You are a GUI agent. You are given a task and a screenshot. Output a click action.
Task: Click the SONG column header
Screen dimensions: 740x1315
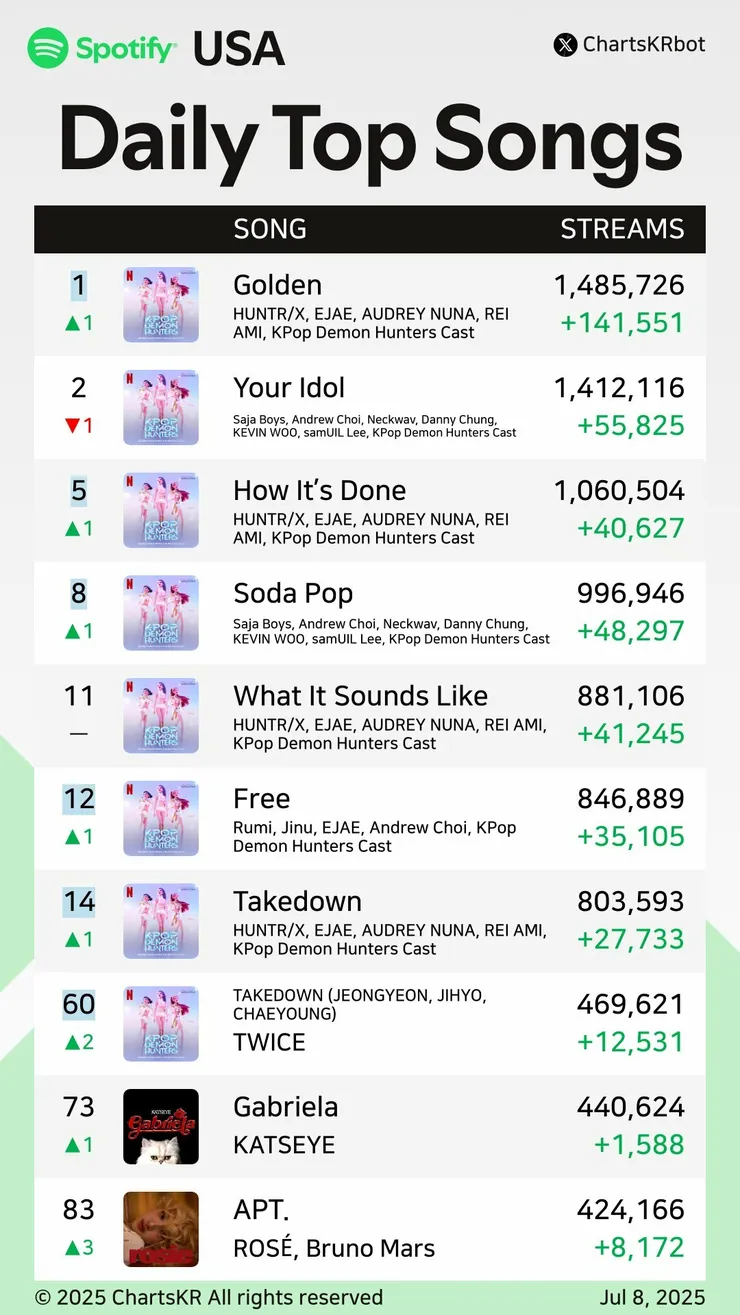click(270, 229)
